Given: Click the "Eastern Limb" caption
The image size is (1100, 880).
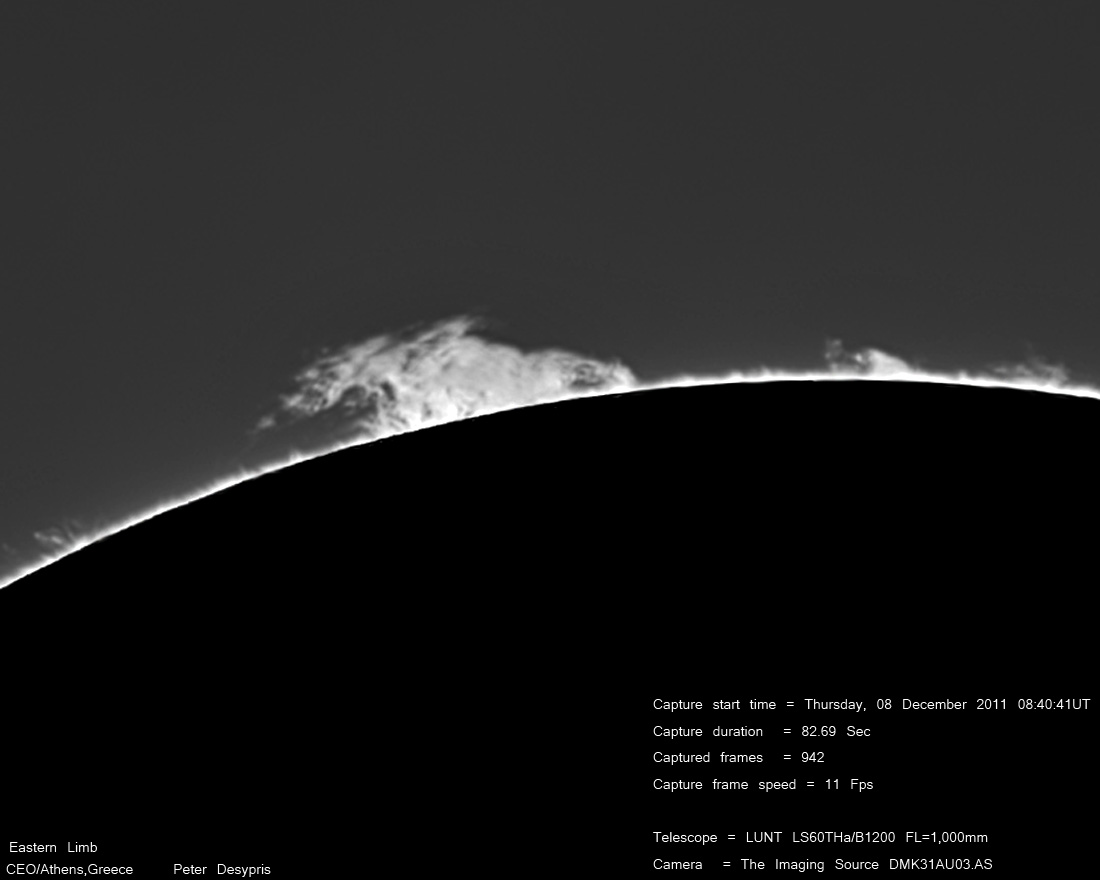Looking at the screenshot, I should pos(53,847).
